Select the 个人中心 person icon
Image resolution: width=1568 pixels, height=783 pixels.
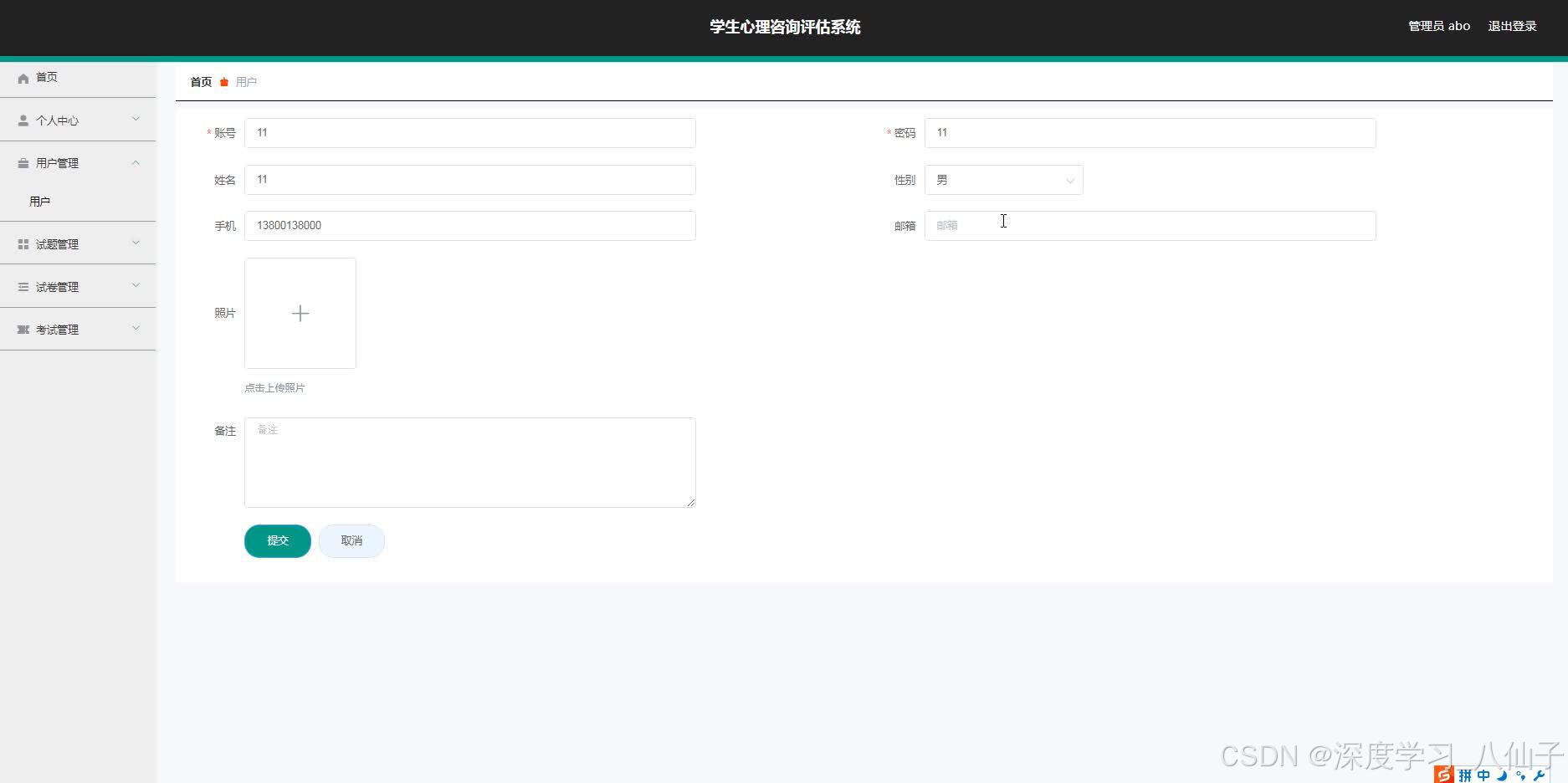pos(23,120)
